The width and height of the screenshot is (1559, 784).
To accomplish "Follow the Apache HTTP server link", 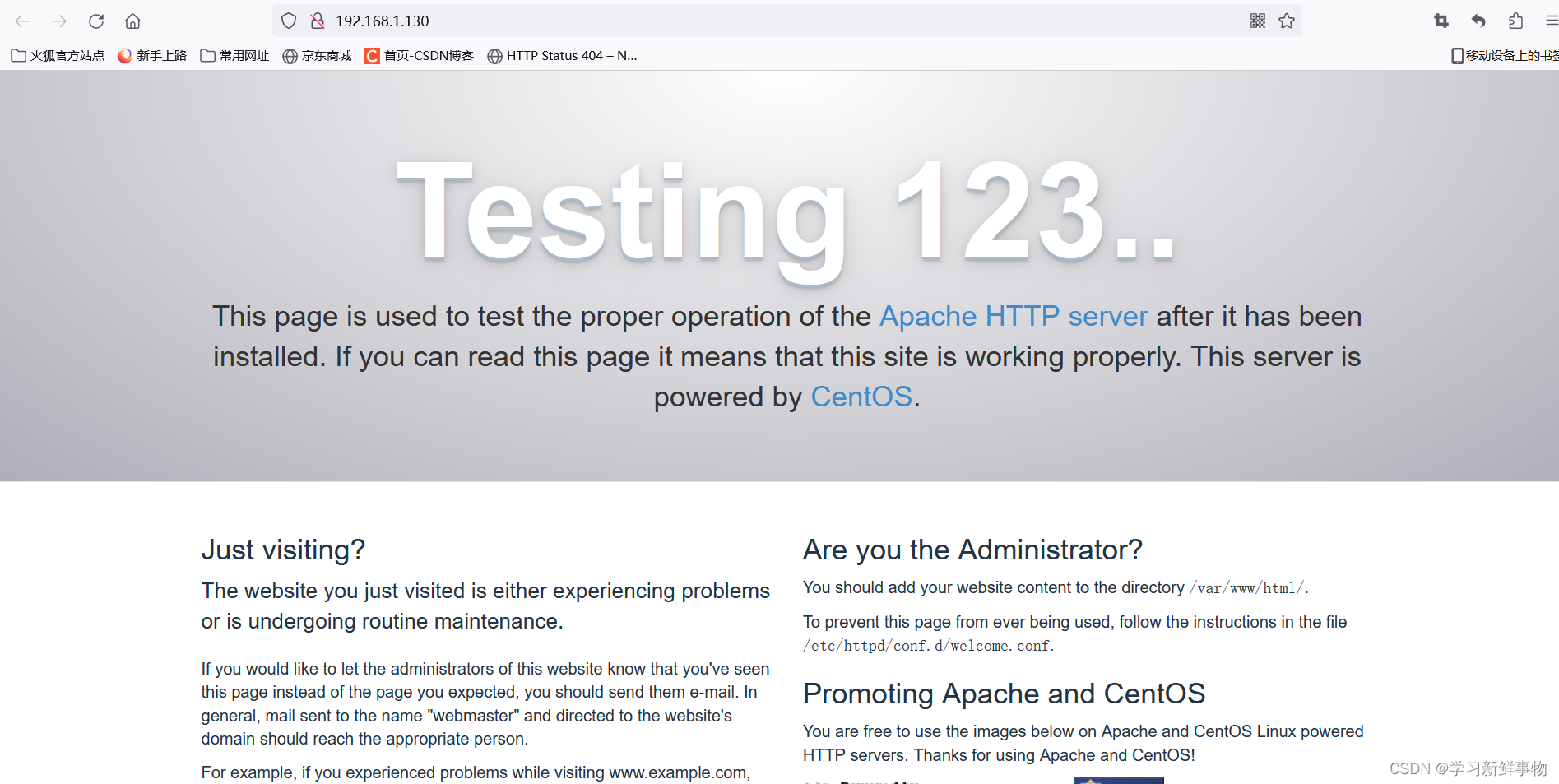I will pyautogui.click(x=1014, y=316).
